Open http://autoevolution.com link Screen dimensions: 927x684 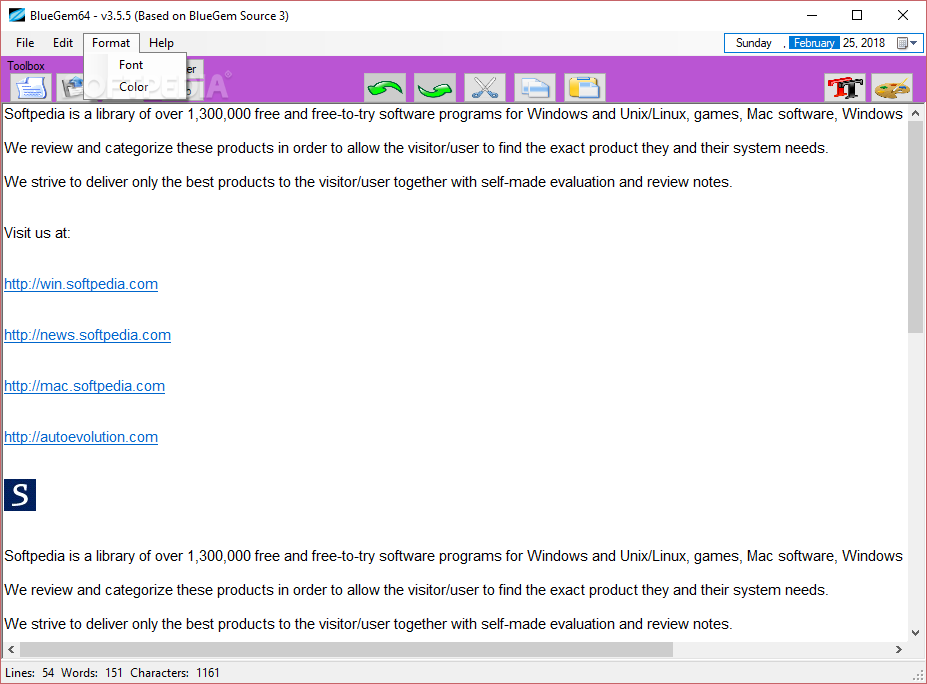(81, 437)
